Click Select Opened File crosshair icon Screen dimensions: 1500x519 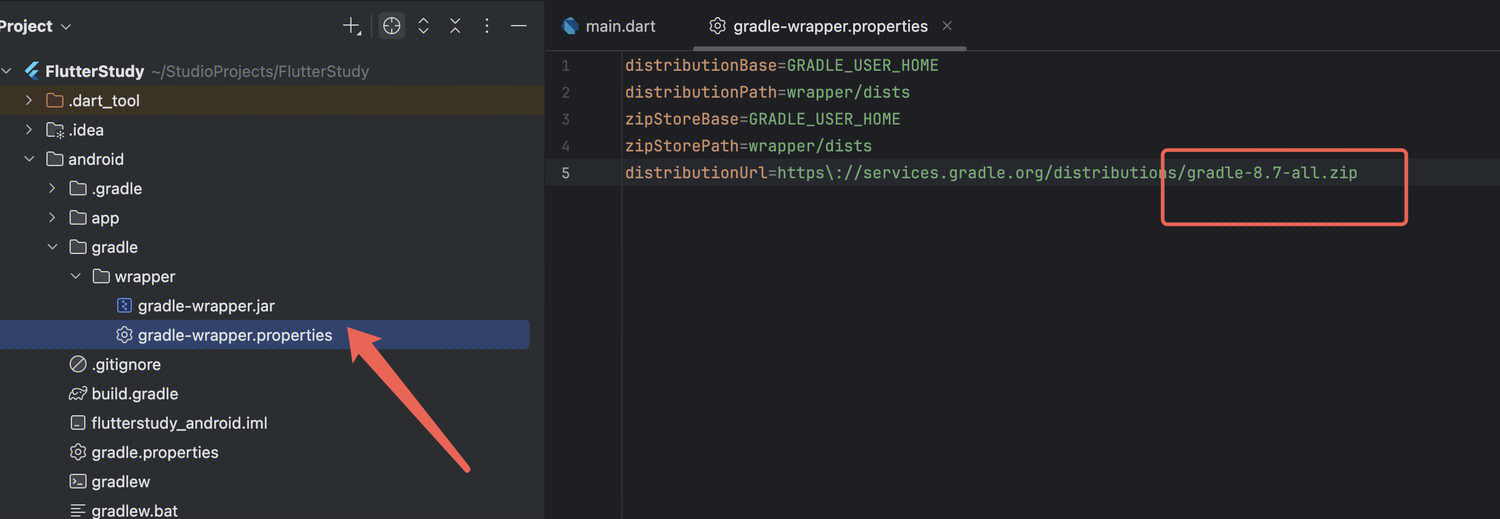(x=392, y=27)
